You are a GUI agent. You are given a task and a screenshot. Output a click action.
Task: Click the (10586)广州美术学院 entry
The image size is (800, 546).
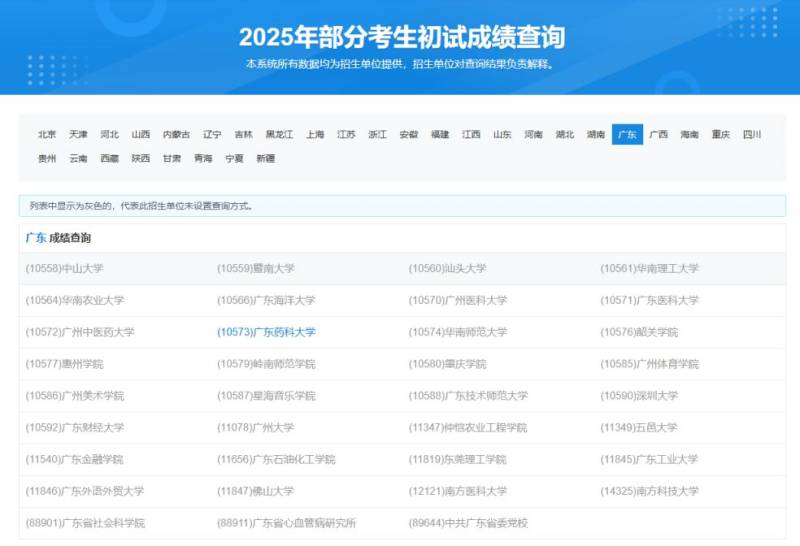click(x=74, y=395)
